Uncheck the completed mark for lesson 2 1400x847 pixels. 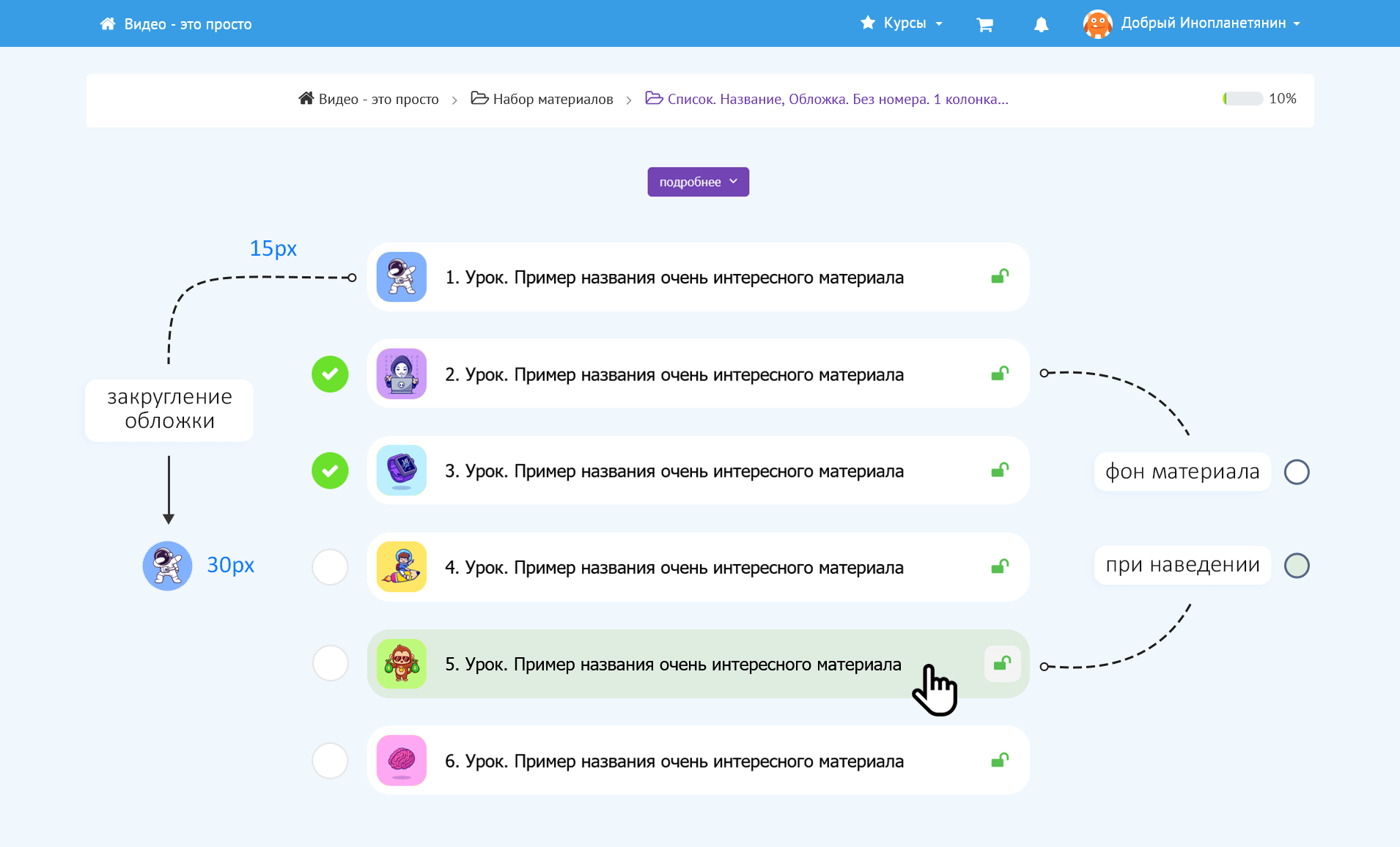(x=330, y=374)
